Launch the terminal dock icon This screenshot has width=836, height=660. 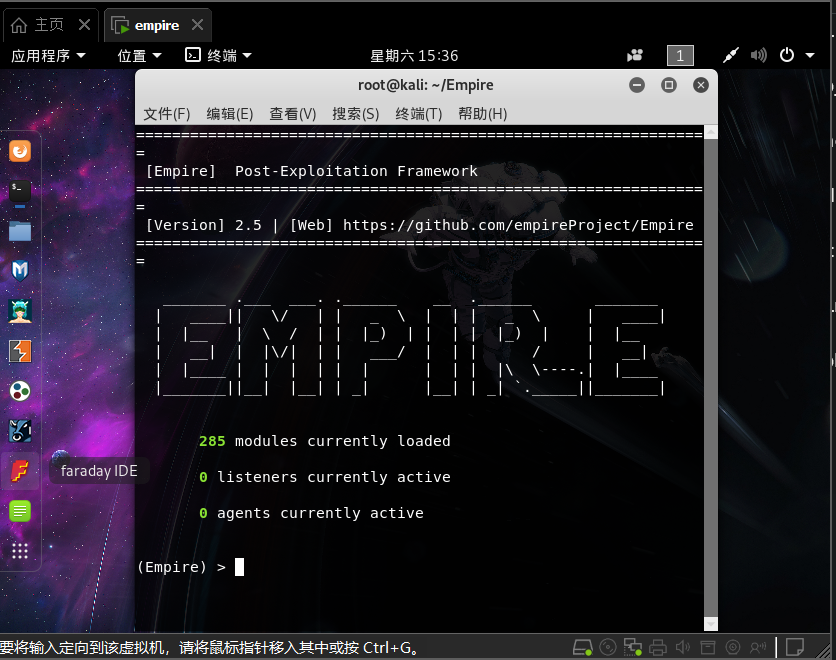tap(20, 191)
